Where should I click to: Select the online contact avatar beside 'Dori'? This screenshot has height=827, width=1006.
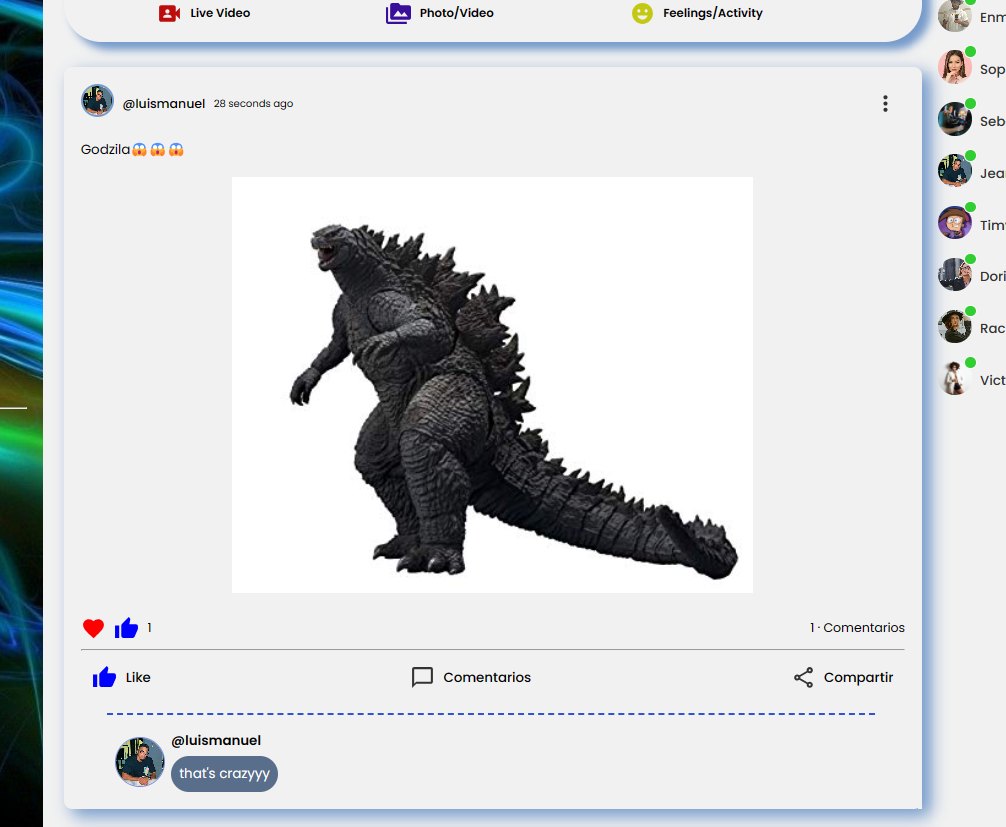[955, 275]
